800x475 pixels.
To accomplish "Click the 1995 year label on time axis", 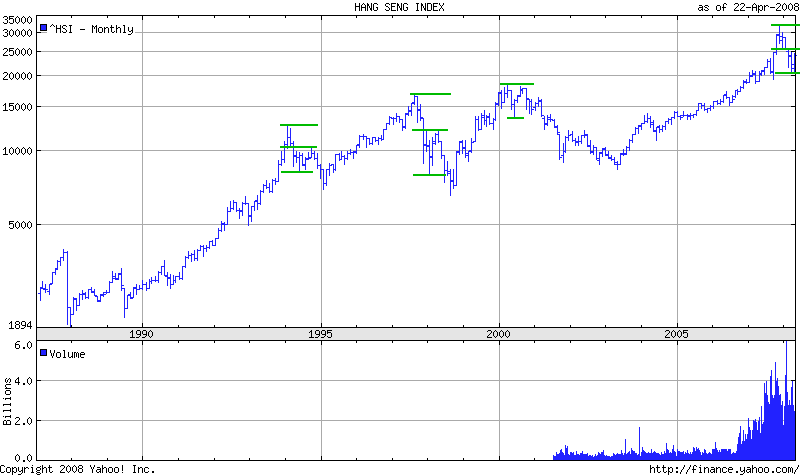I will (321, 333).
